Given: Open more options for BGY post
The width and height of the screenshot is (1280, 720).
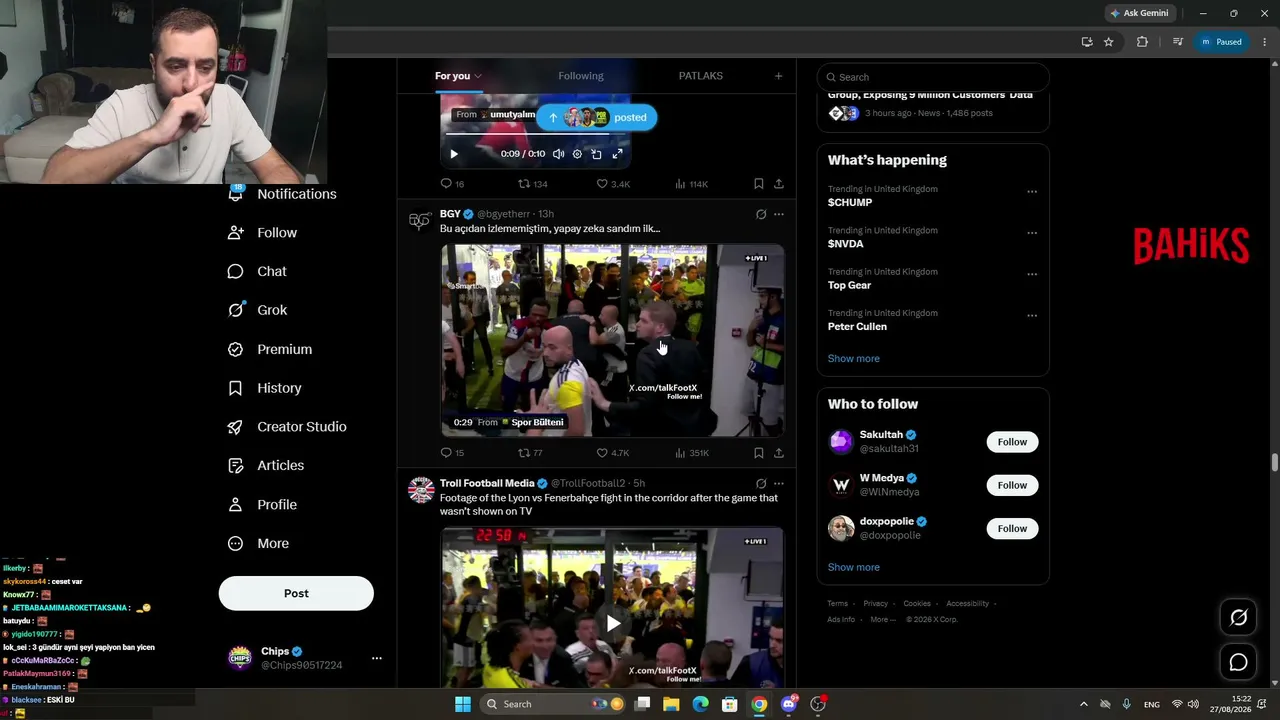Looking at the screenshot, I should [x=779, y=214].
